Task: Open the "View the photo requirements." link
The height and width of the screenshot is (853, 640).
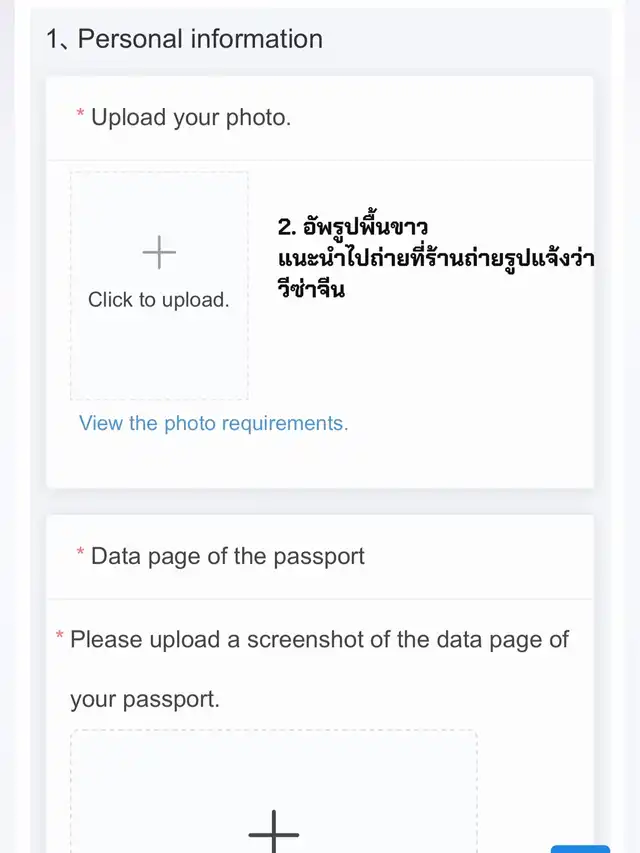Action: (x=213, y=423)
